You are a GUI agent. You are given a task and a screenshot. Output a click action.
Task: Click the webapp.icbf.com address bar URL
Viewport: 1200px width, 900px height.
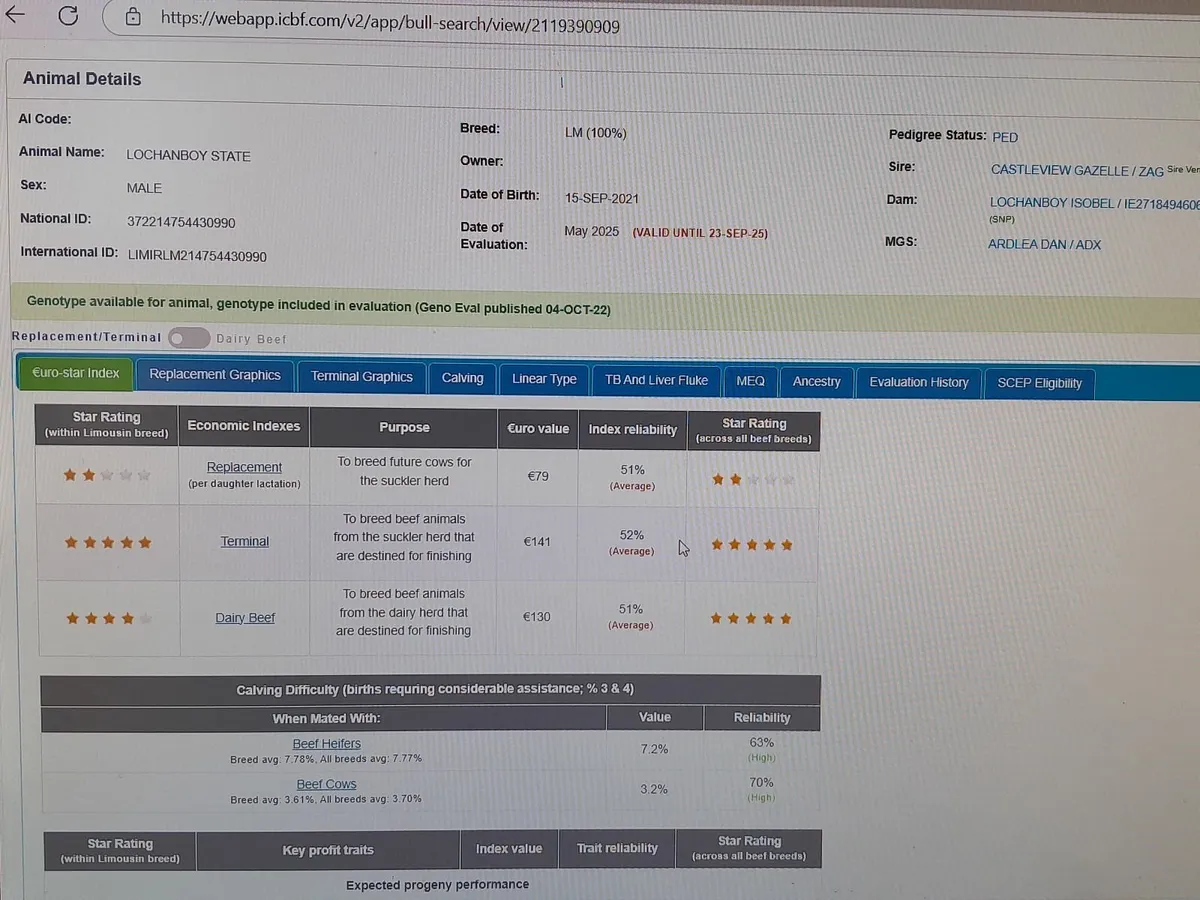pos(390,22)
